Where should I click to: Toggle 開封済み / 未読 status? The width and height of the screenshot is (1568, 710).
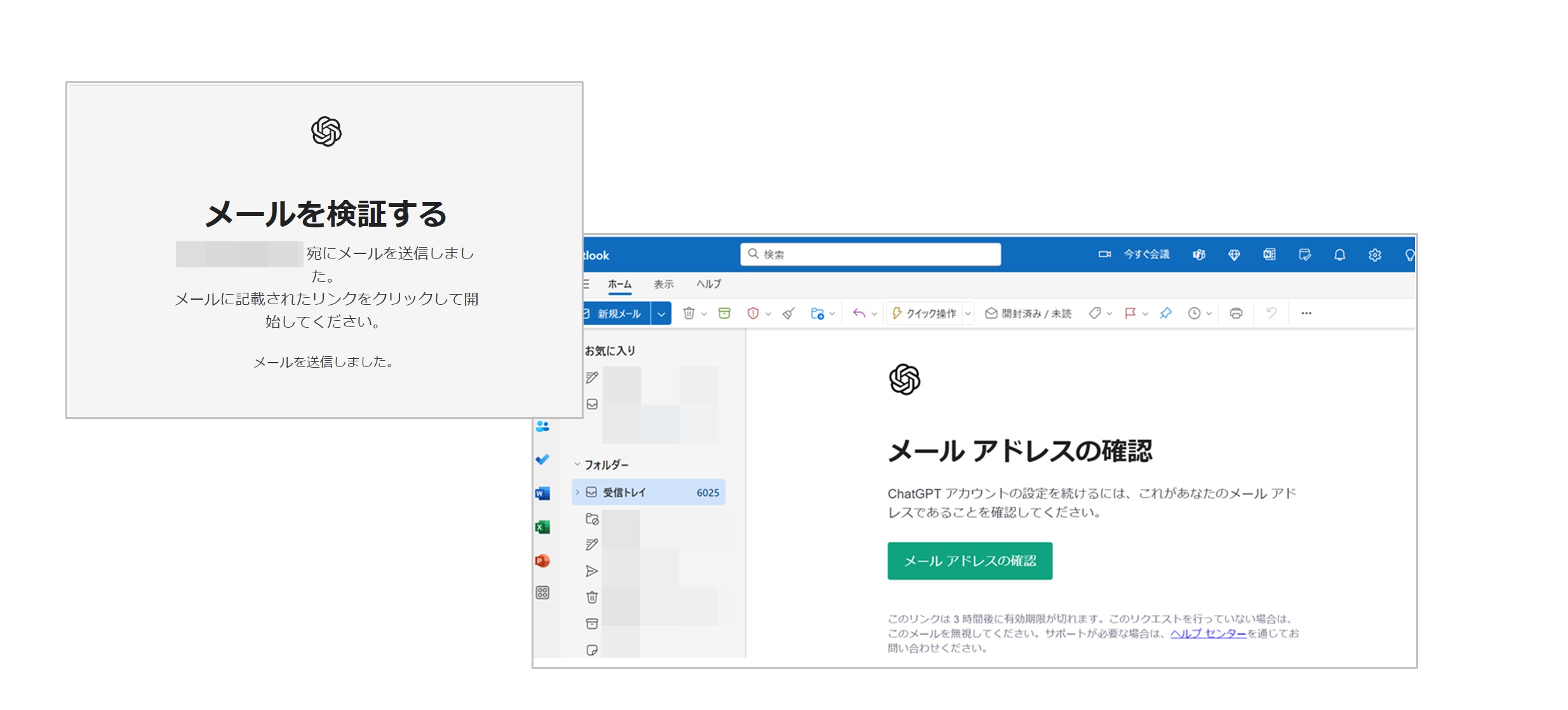(x=1028, y=313)
